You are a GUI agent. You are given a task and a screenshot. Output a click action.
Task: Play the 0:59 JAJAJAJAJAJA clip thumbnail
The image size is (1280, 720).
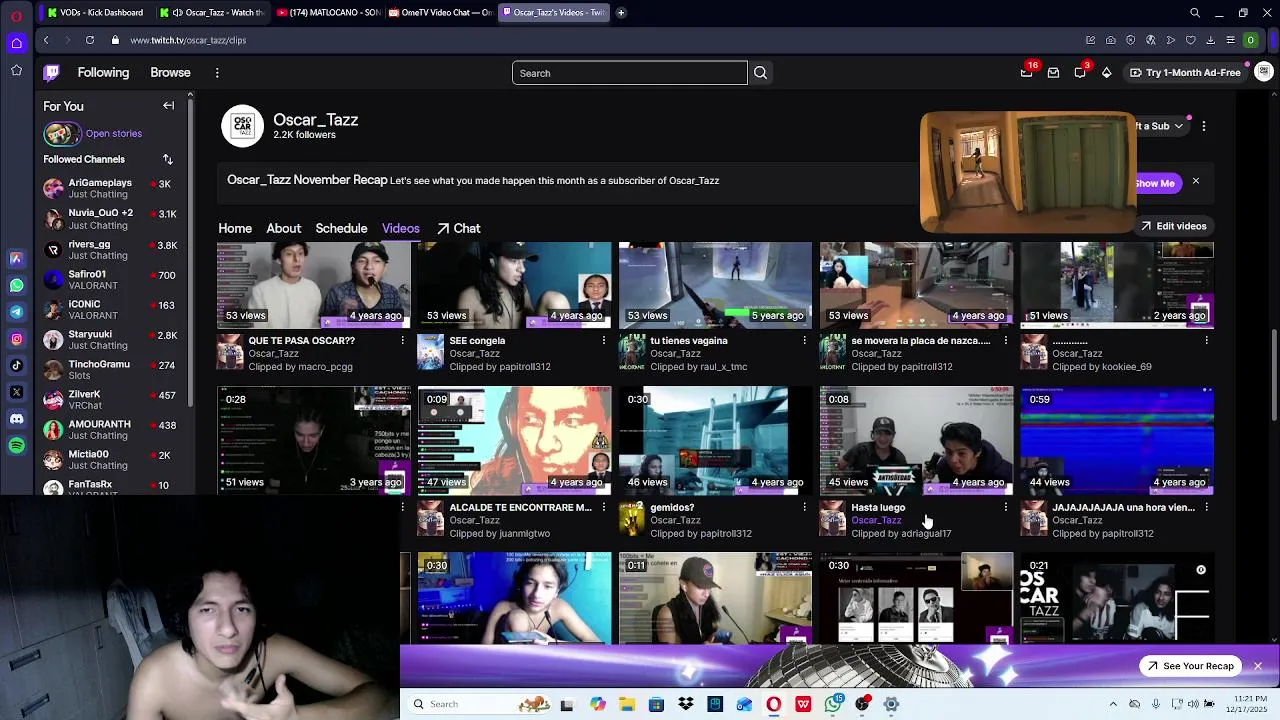point(1117,441)
